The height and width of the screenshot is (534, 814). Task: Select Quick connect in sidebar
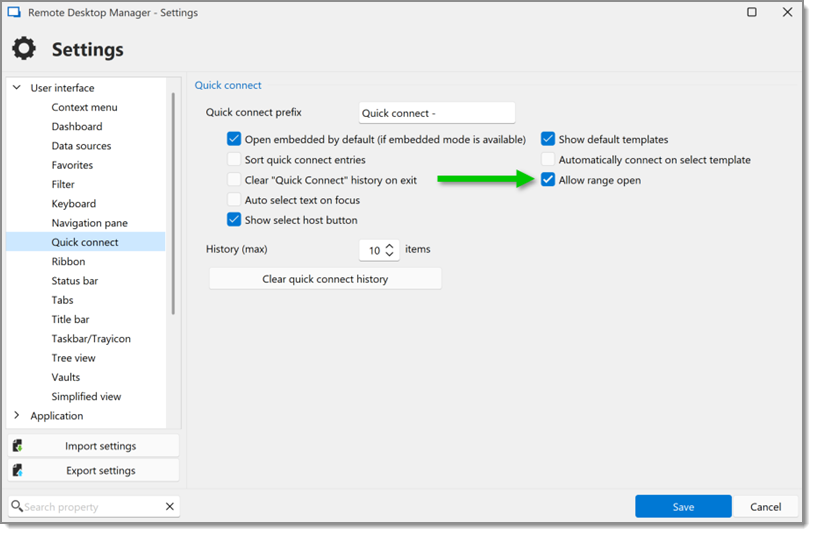86,243
